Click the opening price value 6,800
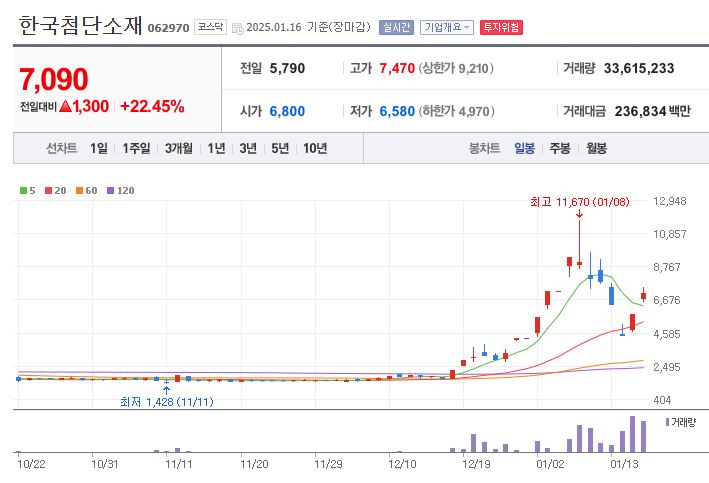Viewport: 709px width, 483px height. pos(287,111)
